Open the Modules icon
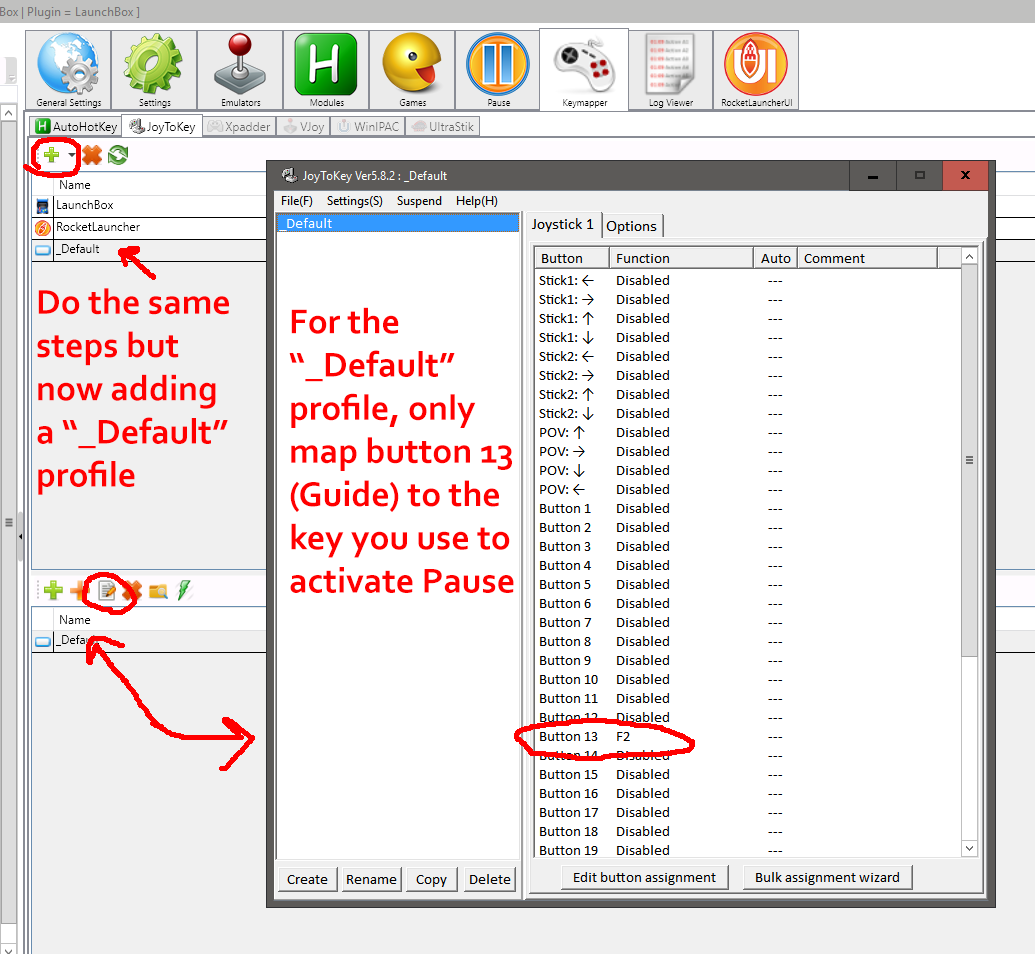 pyautogui.click(x=326, y=70)
